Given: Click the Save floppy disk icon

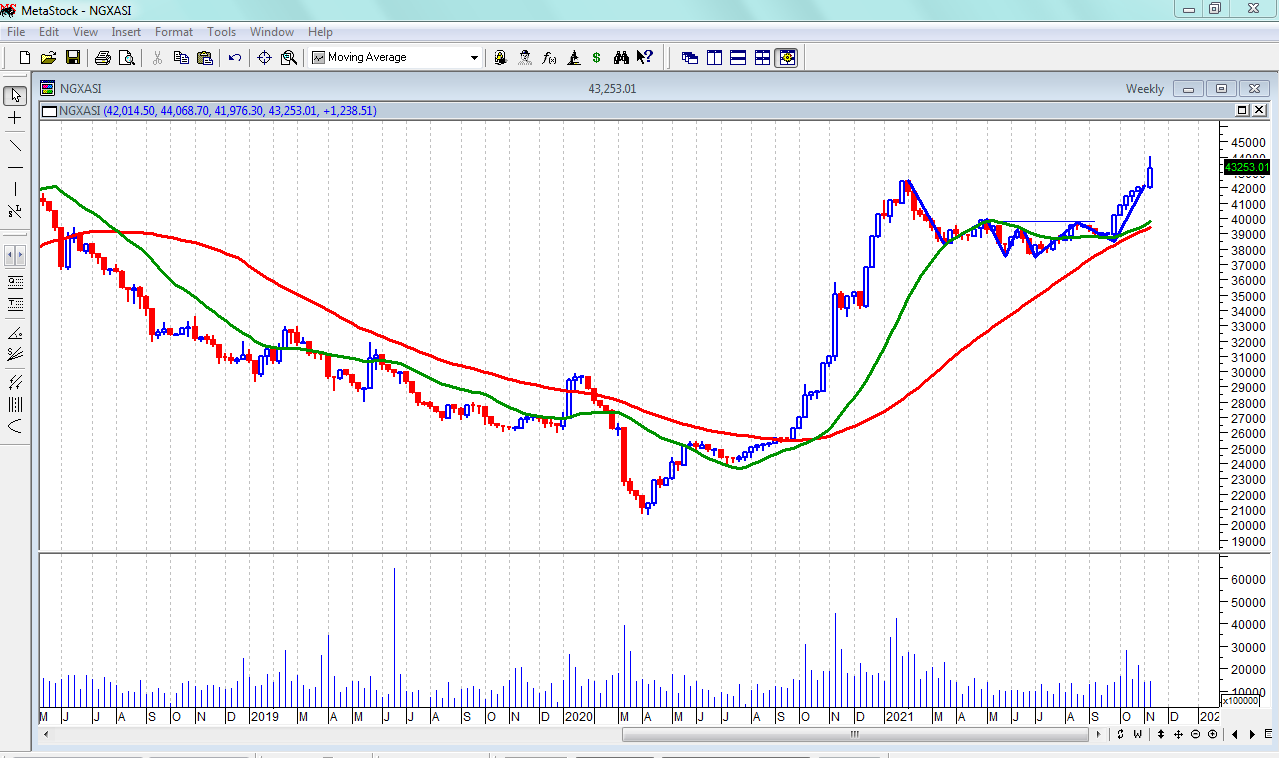Looking at the screenshot, I should click(73, 58).
